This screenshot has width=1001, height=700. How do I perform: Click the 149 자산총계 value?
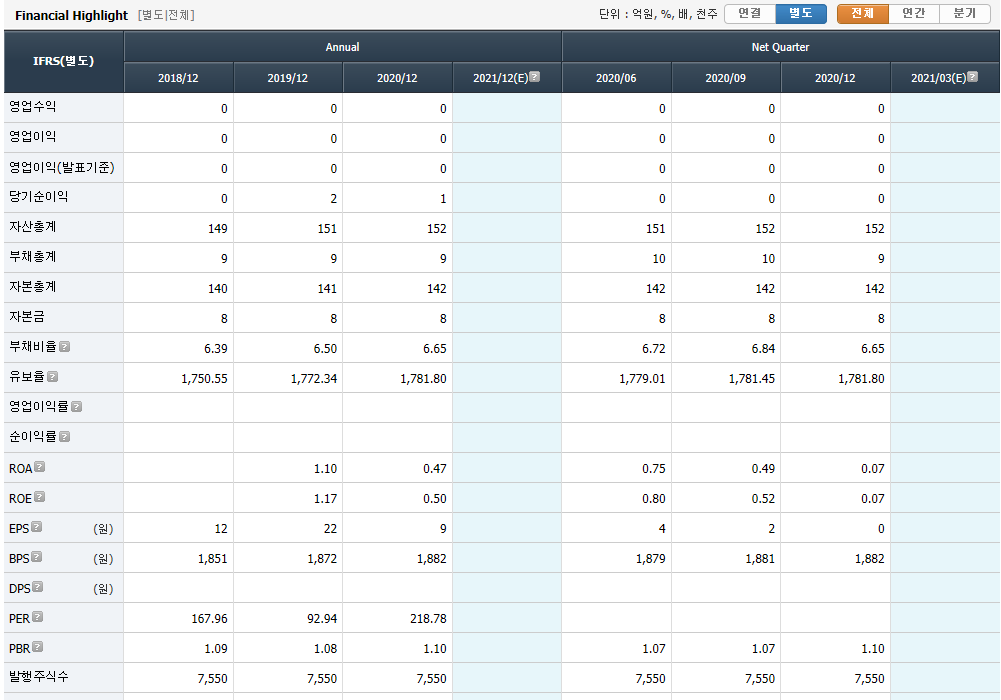pyautogui.click(x=218, y=228)
